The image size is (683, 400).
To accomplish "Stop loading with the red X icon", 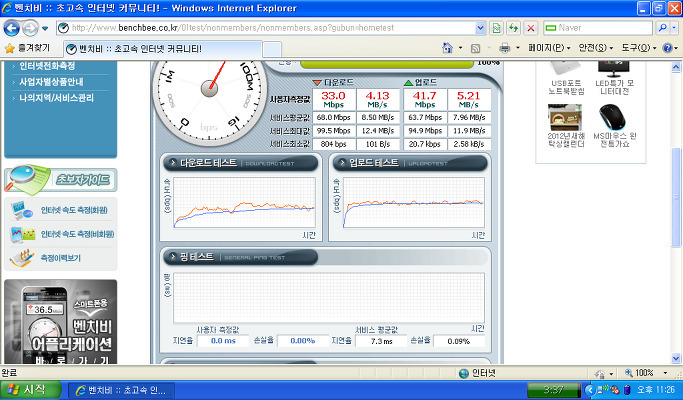I will pyautogui.click(x=531, y=28).
